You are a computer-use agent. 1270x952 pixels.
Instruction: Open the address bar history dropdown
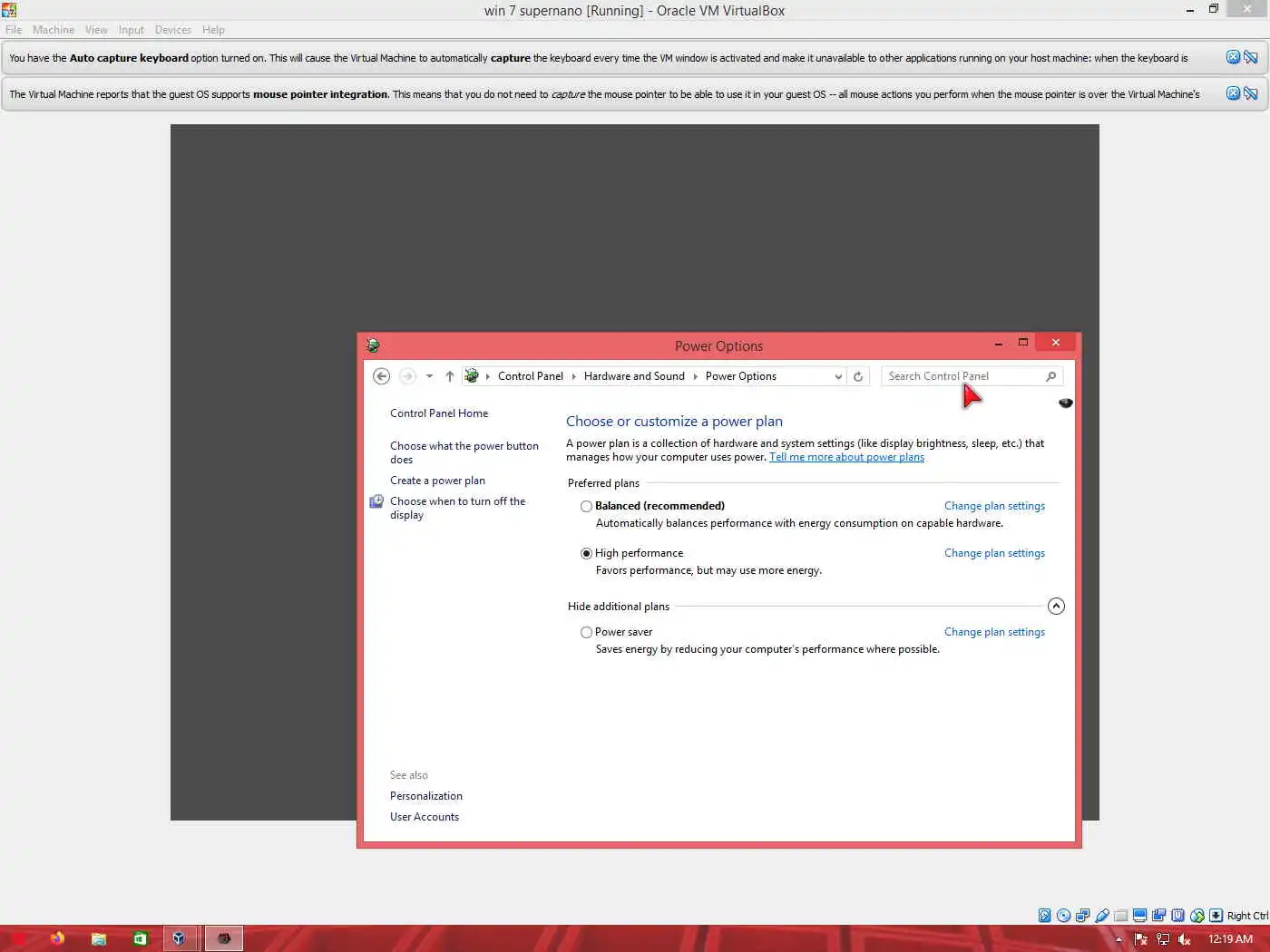[838, 376]
